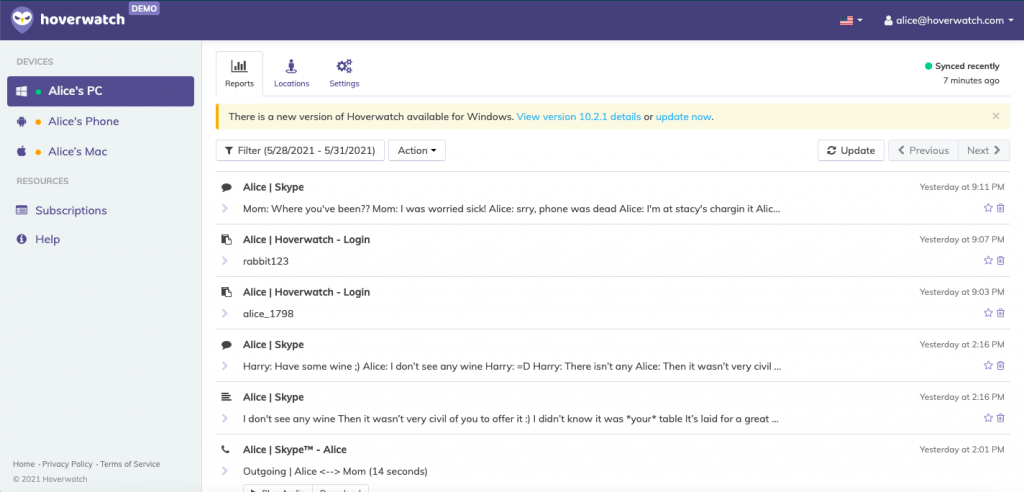Click clipboard icon of rabbit123 login entry
Viewport: 1024px width, 492px height.
[x=227, y=240]
